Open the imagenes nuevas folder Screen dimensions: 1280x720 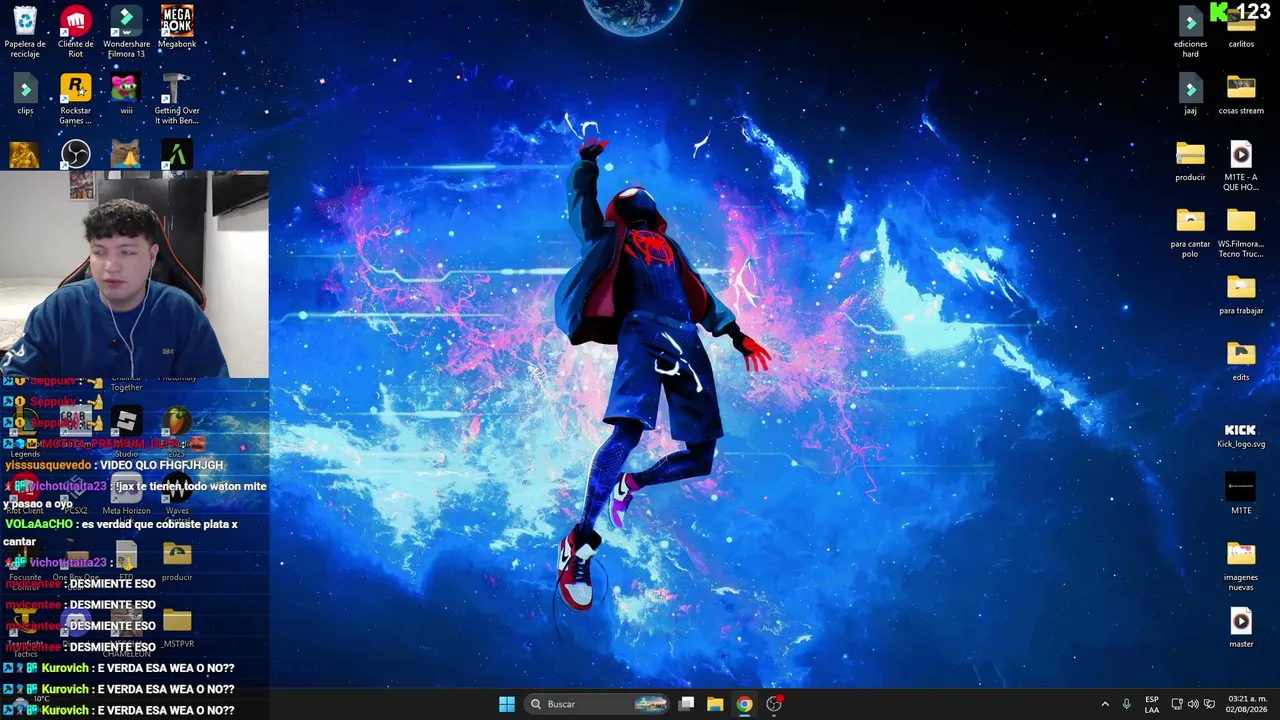pos(1241,565)
